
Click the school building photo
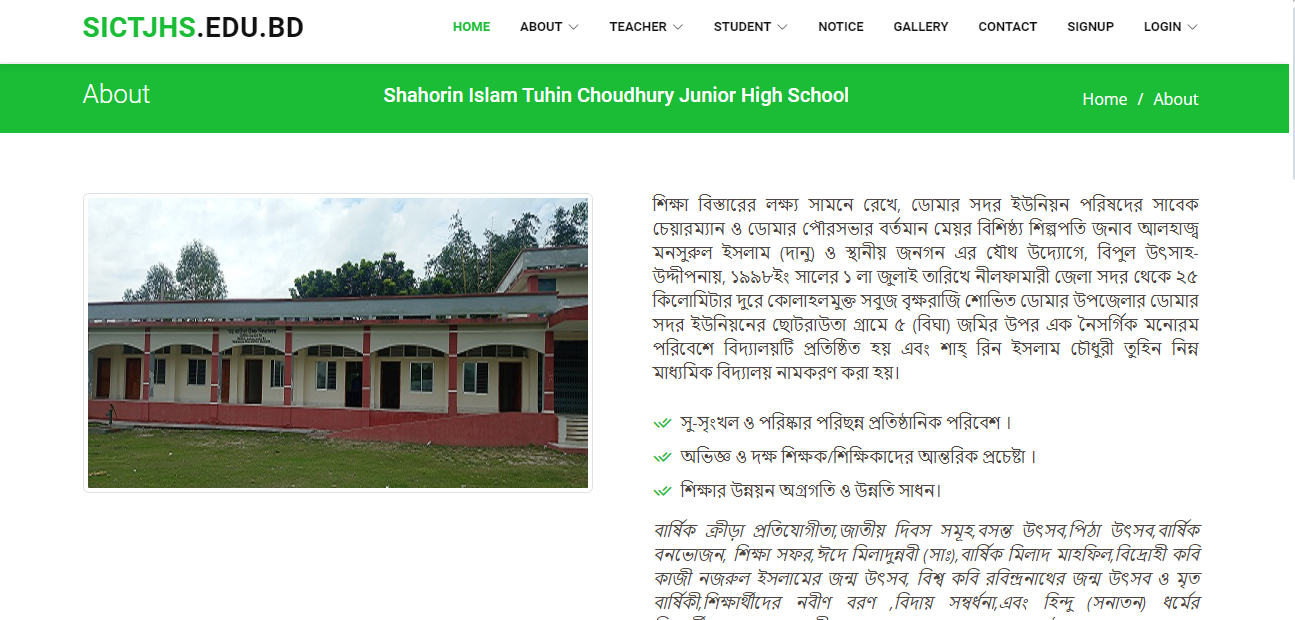tap(338, 343)
